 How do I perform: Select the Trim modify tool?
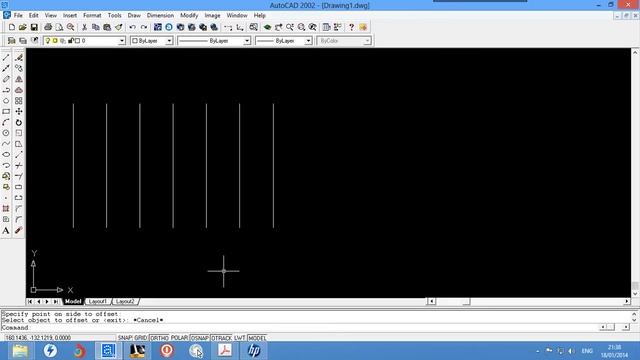19,165
